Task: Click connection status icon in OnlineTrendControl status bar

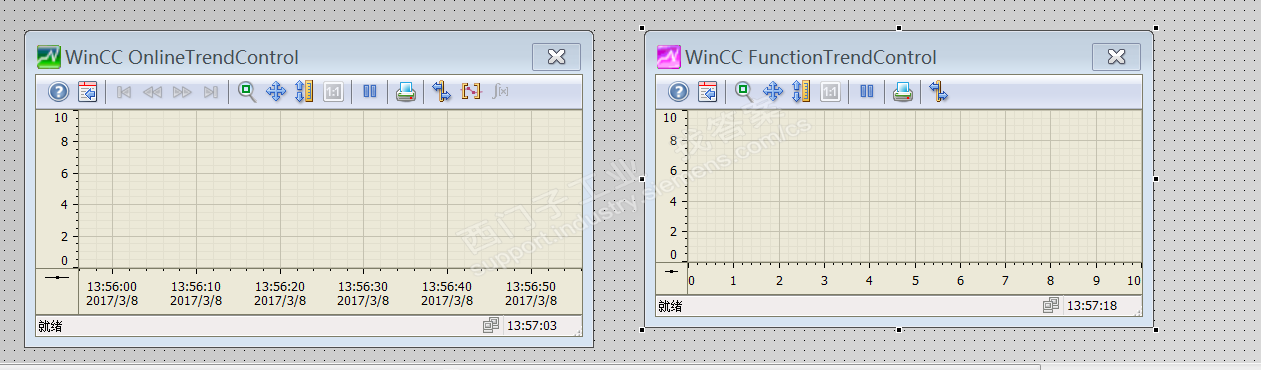Action: (491, 325)
